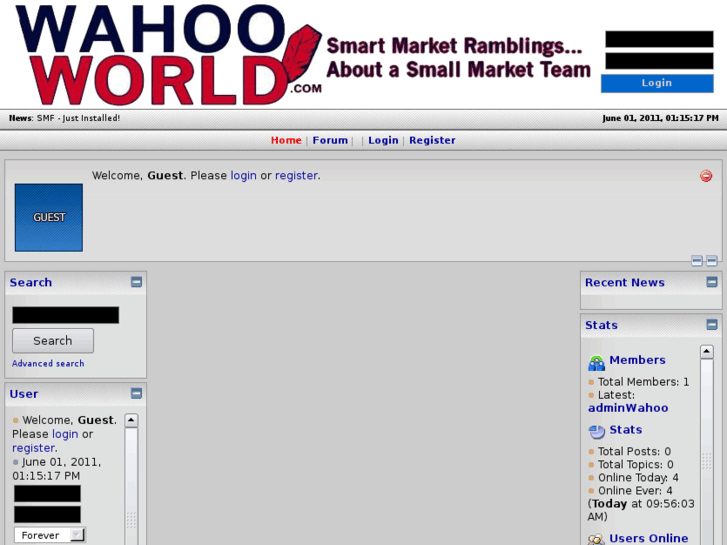Go to Home in navigation menu
Viewport: 727px width, 545px height.
coord(286,140)
